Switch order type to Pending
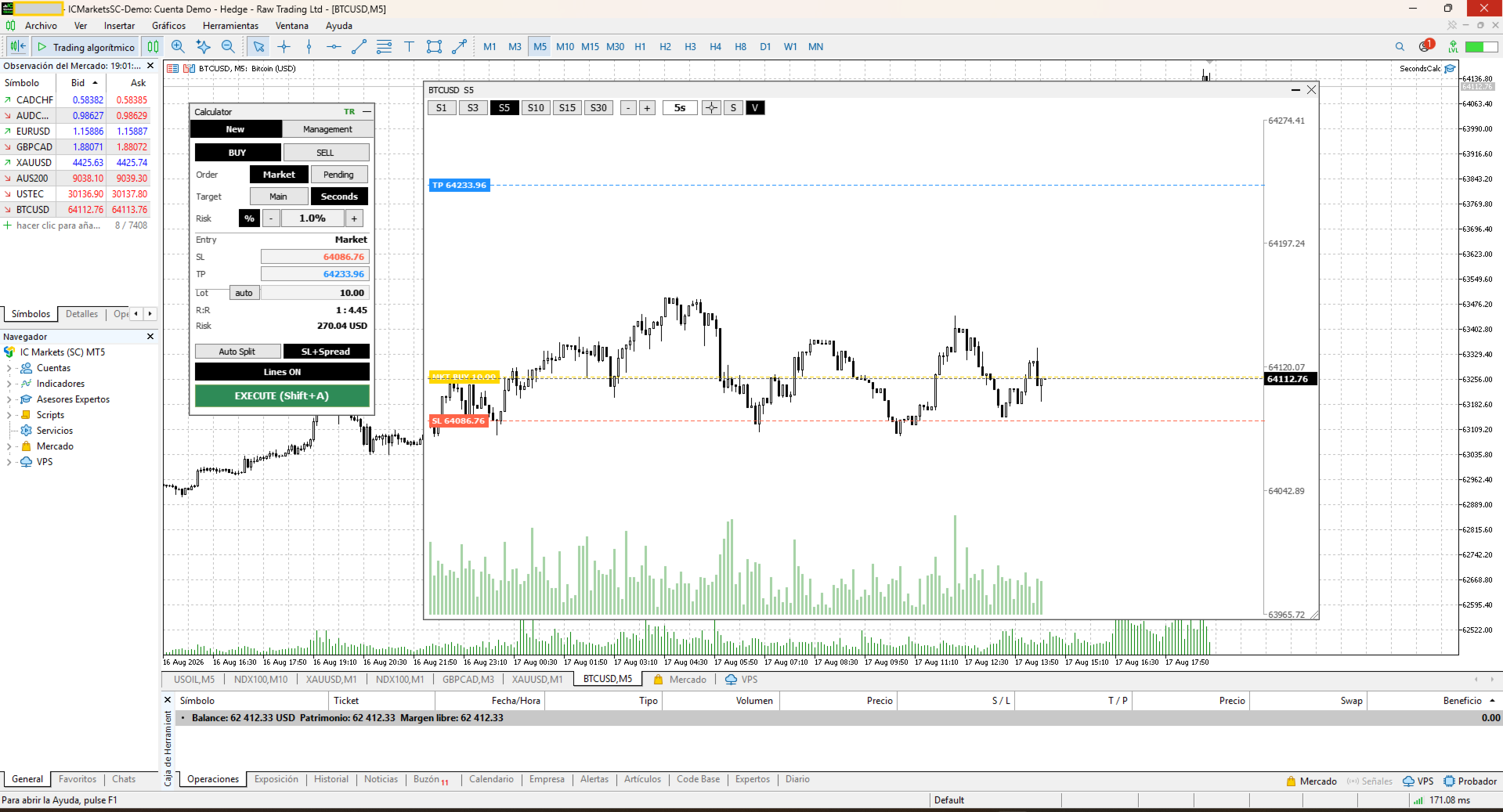Image resolution: width=1503 pixels, height=812 pixels. click(x=339, y=175)
